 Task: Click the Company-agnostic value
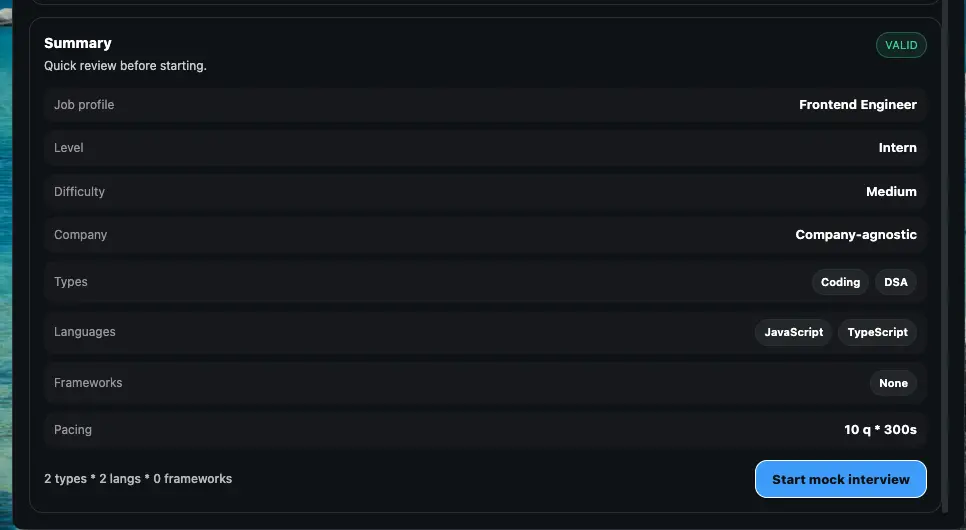click(x=855, y=235)
